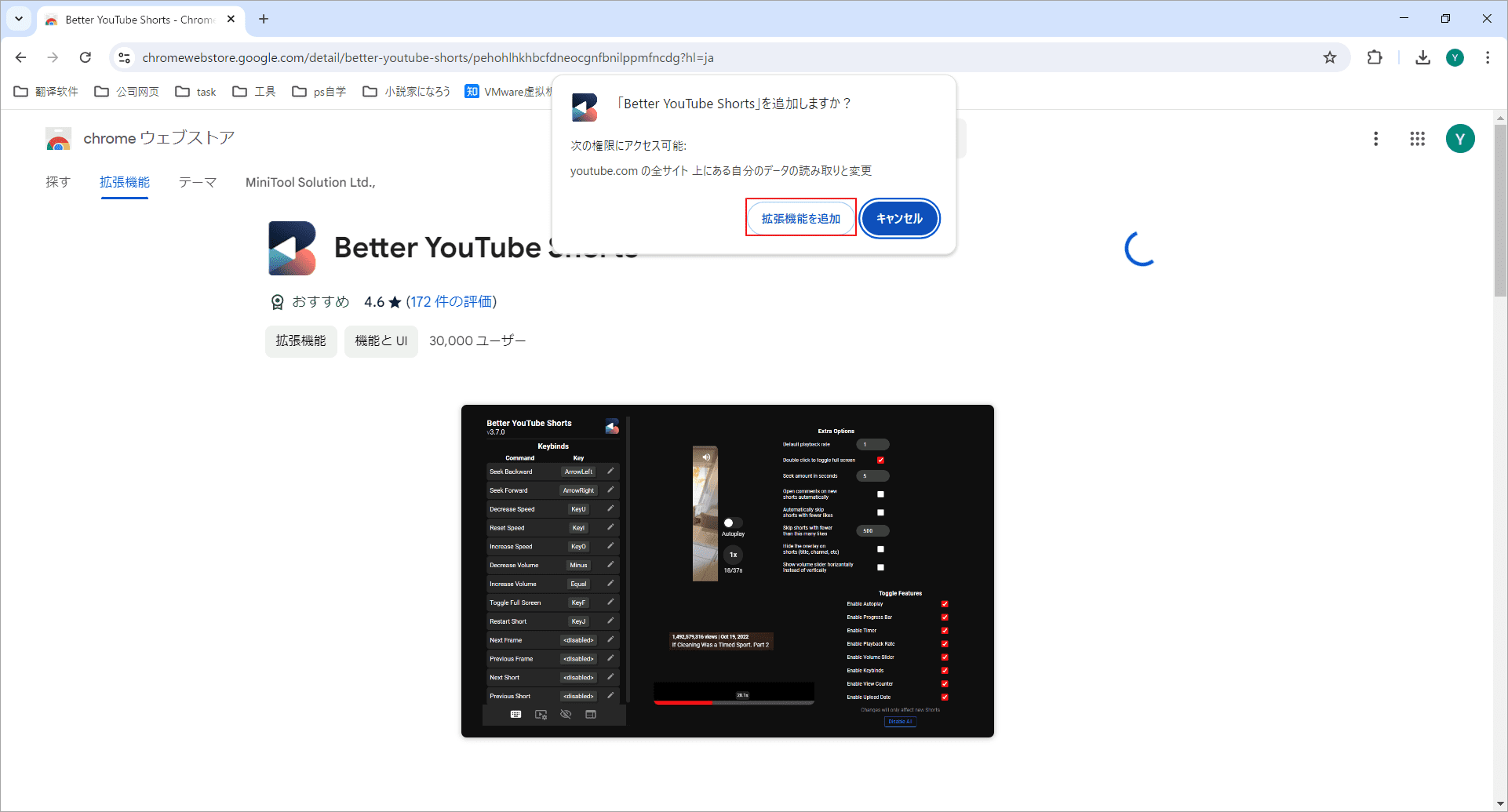Open the 工具 bookmark folder

[254, 92]
